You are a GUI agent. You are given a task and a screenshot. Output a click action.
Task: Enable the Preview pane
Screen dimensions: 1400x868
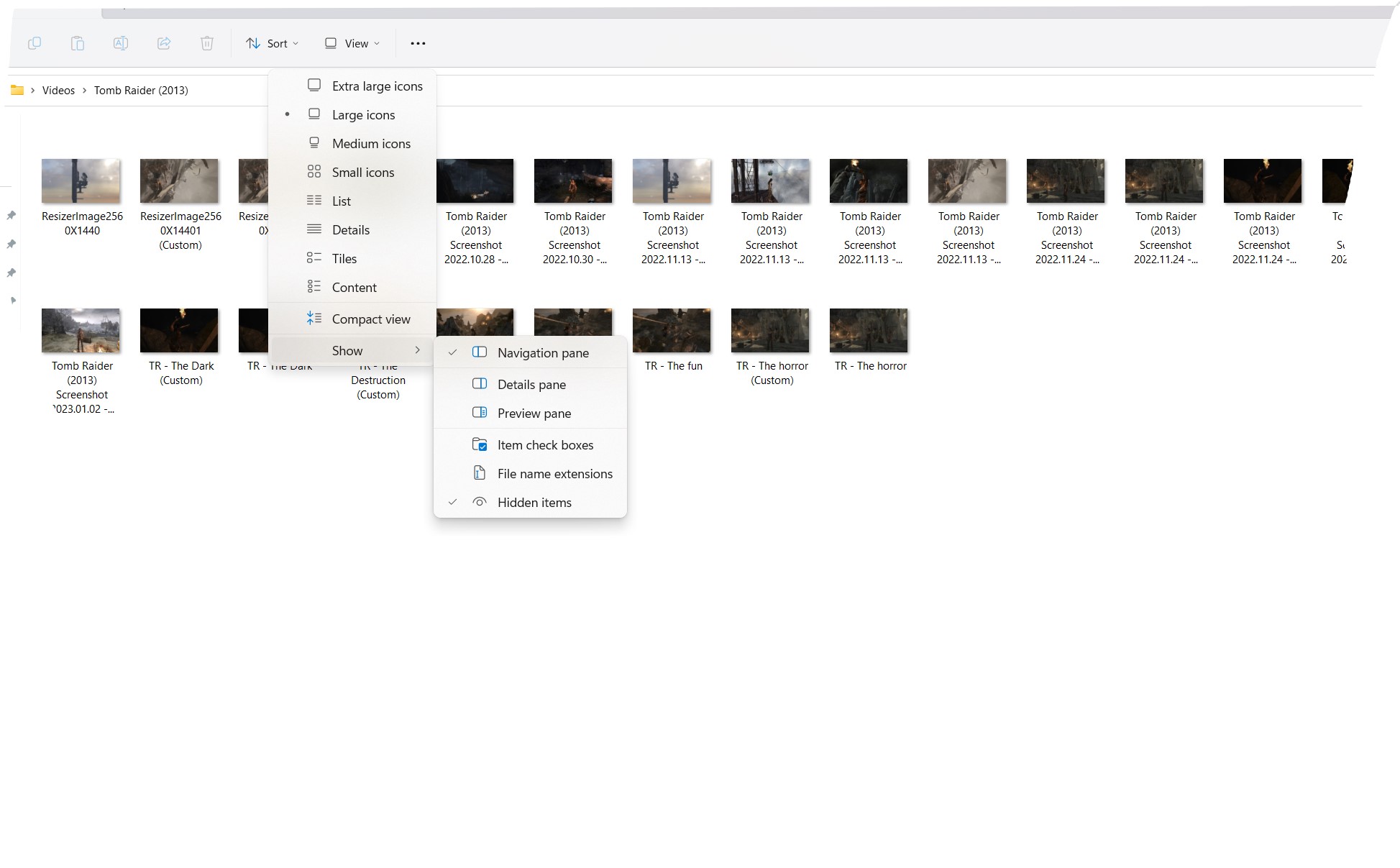530,413
